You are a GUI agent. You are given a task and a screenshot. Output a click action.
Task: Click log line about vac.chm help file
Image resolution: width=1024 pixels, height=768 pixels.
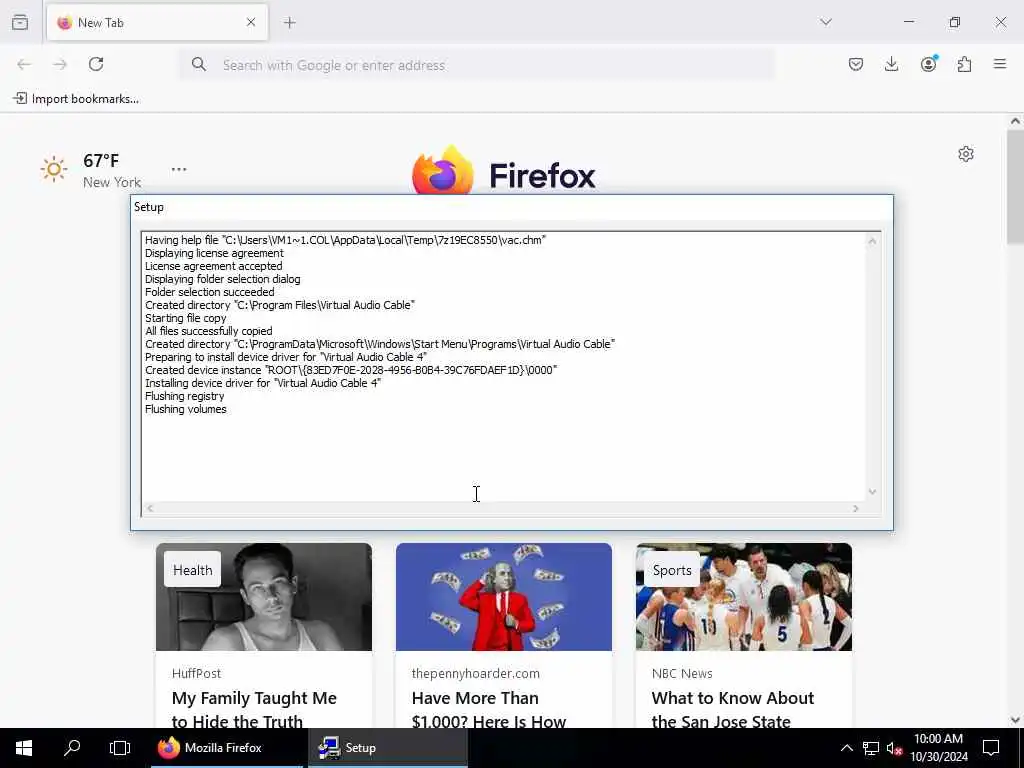pyautogui.click(x=345, y=240)
